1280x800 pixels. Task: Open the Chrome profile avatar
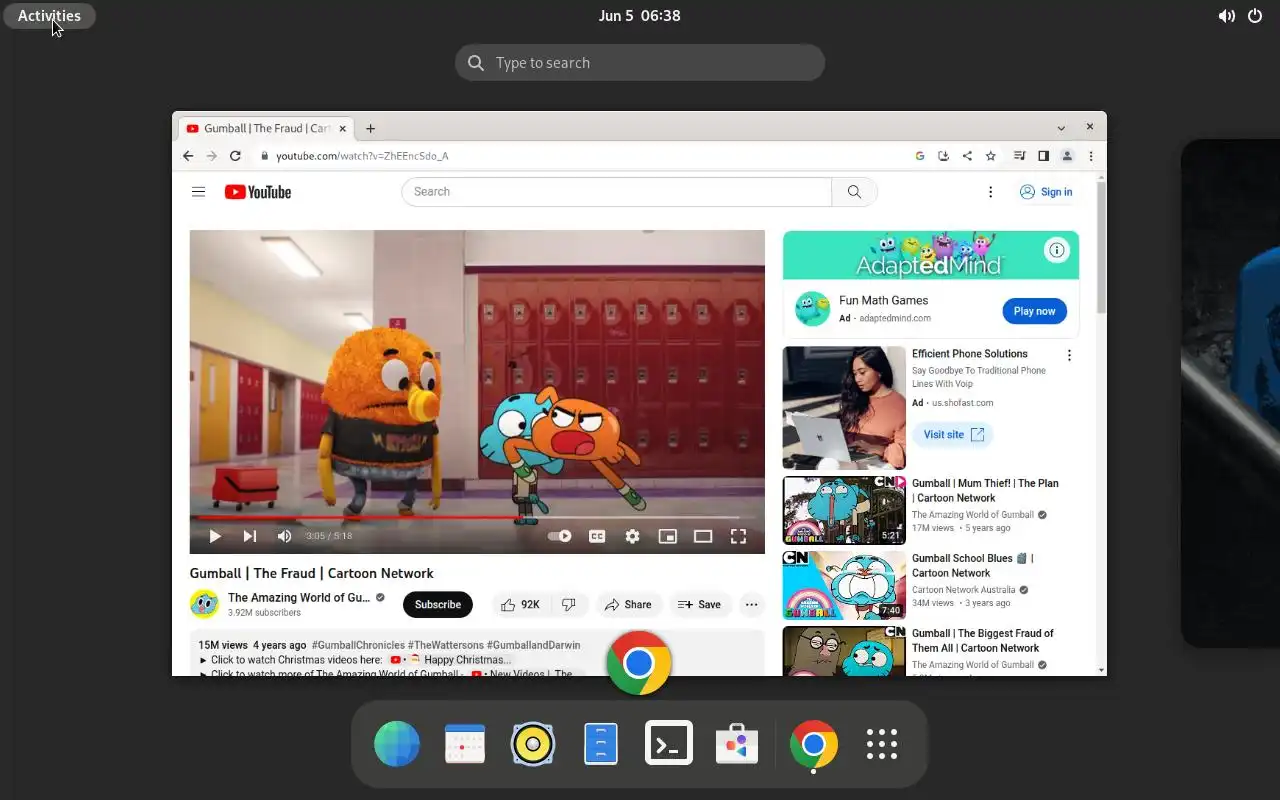[1067, 156]
